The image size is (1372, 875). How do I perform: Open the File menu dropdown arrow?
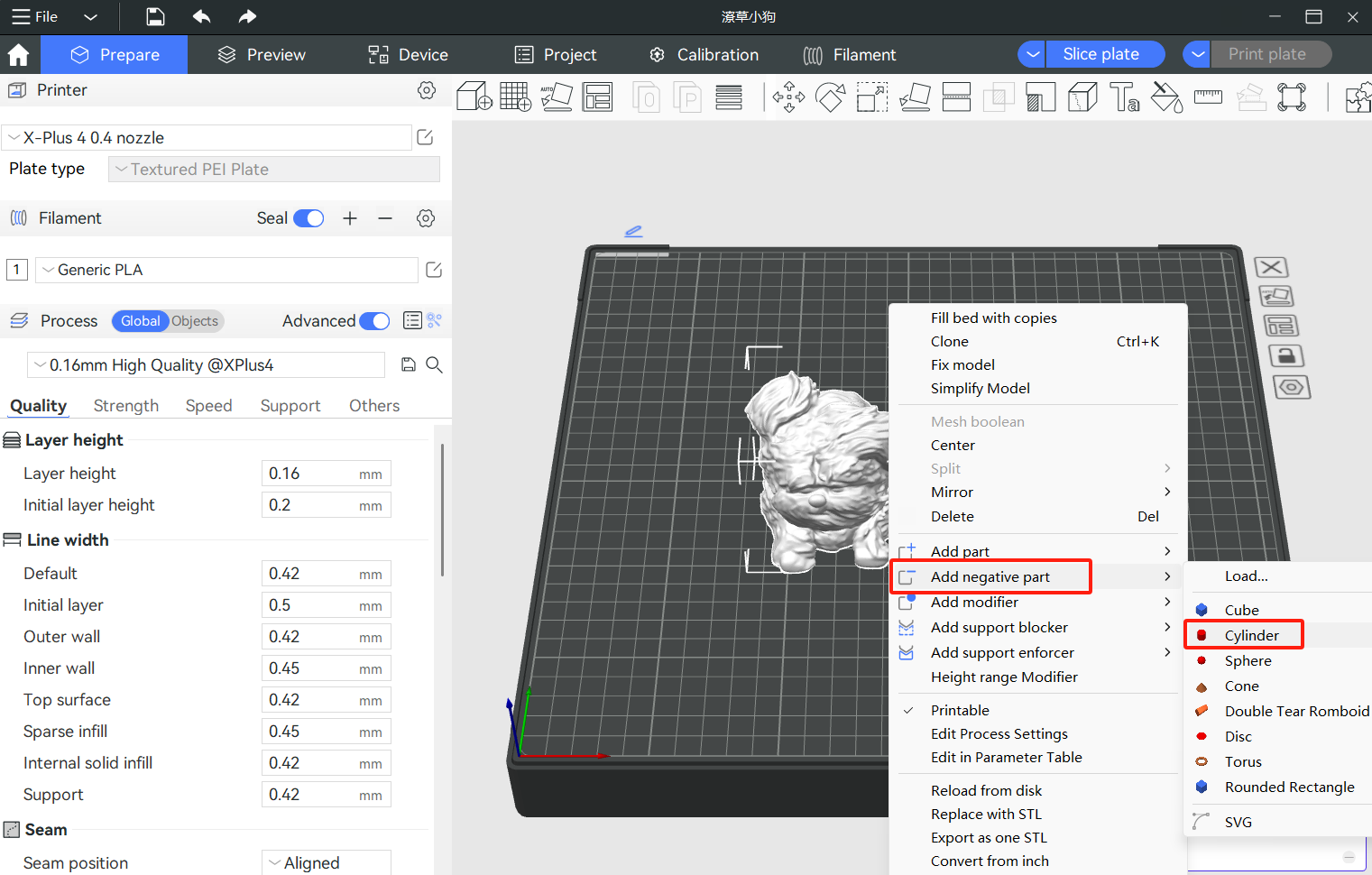point(90,16)
